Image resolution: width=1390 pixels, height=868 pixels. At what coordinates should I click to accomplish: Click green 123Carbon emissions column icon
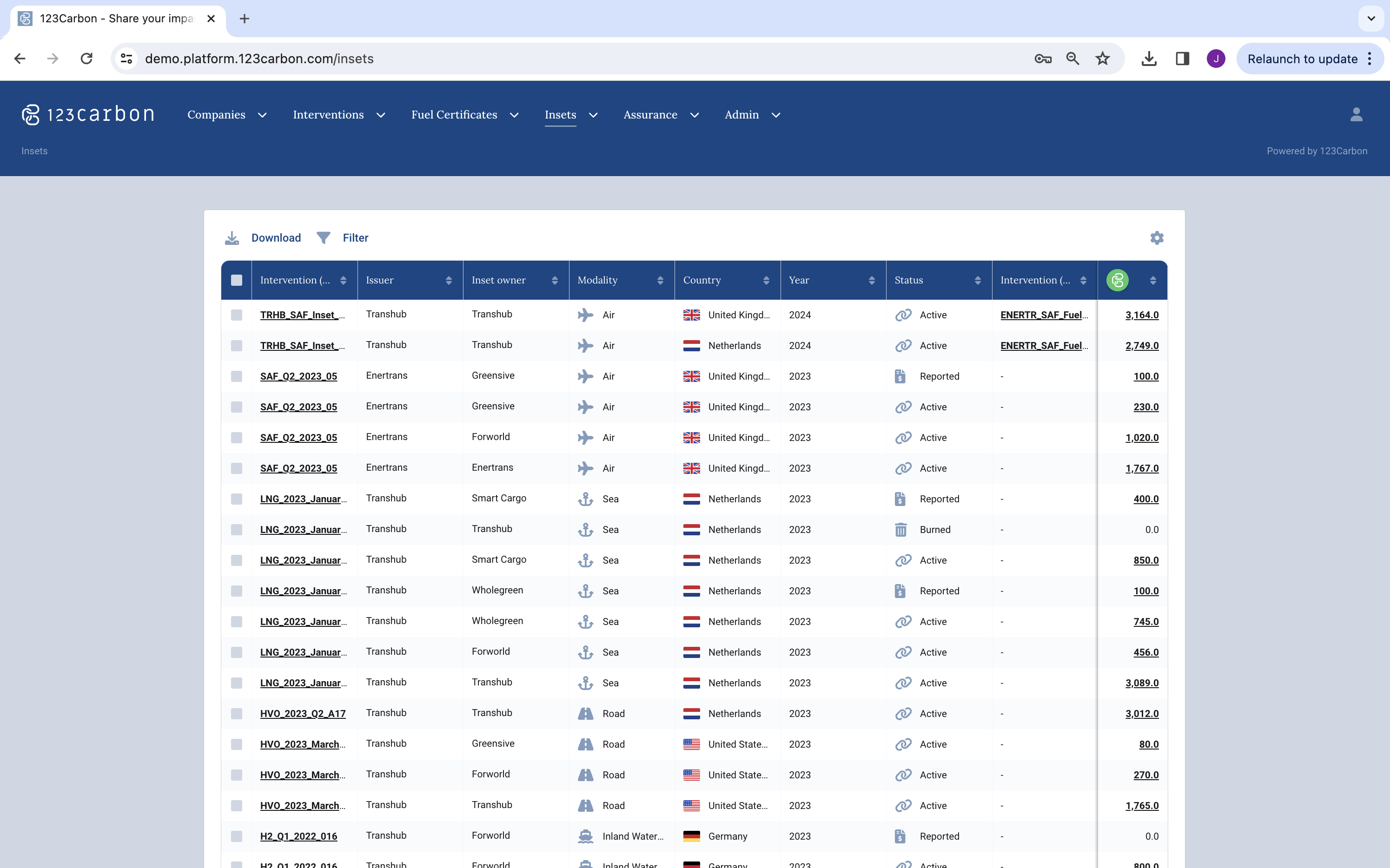(x=1117, y=280)
